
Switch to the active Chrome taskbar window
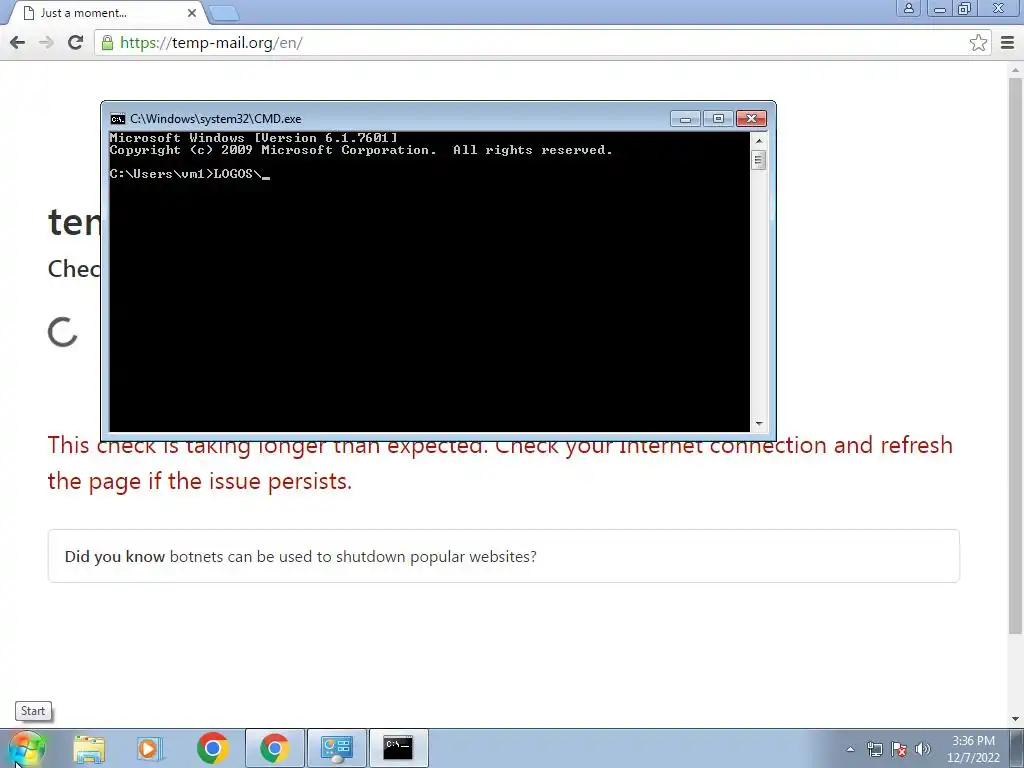[x=274, y=748]
